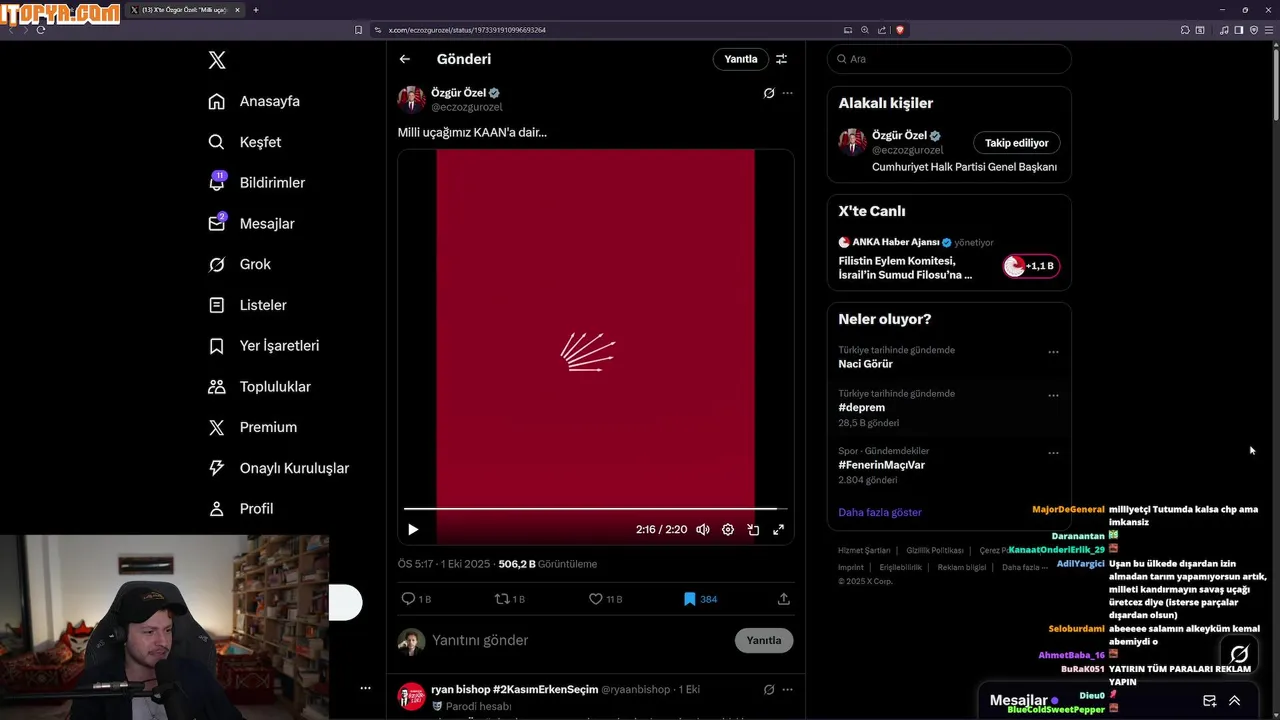Go to Anasayfa home page

tap(254, 101)
